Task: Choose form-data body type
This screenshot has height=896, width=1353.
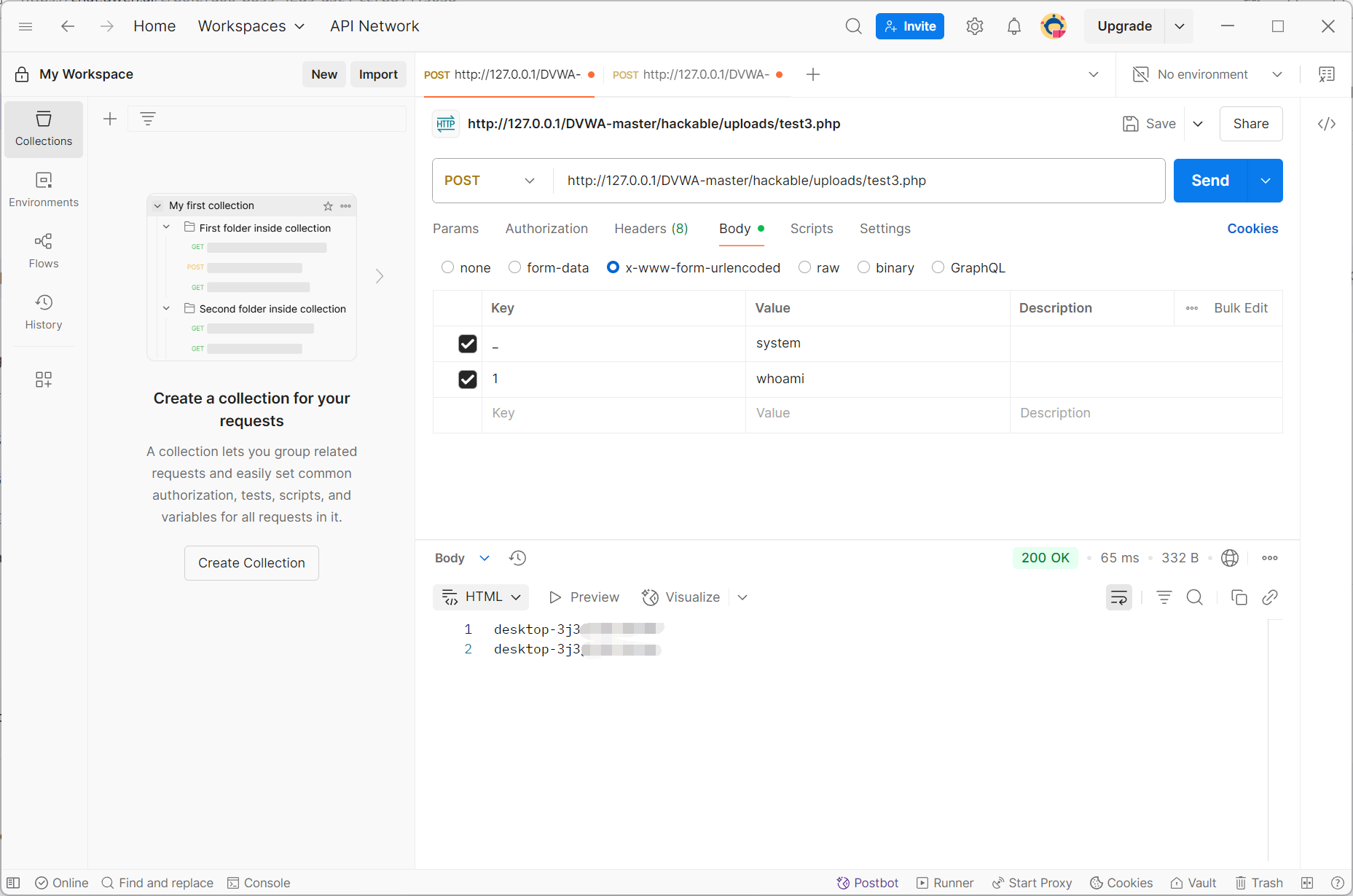Action: point(515,267)
